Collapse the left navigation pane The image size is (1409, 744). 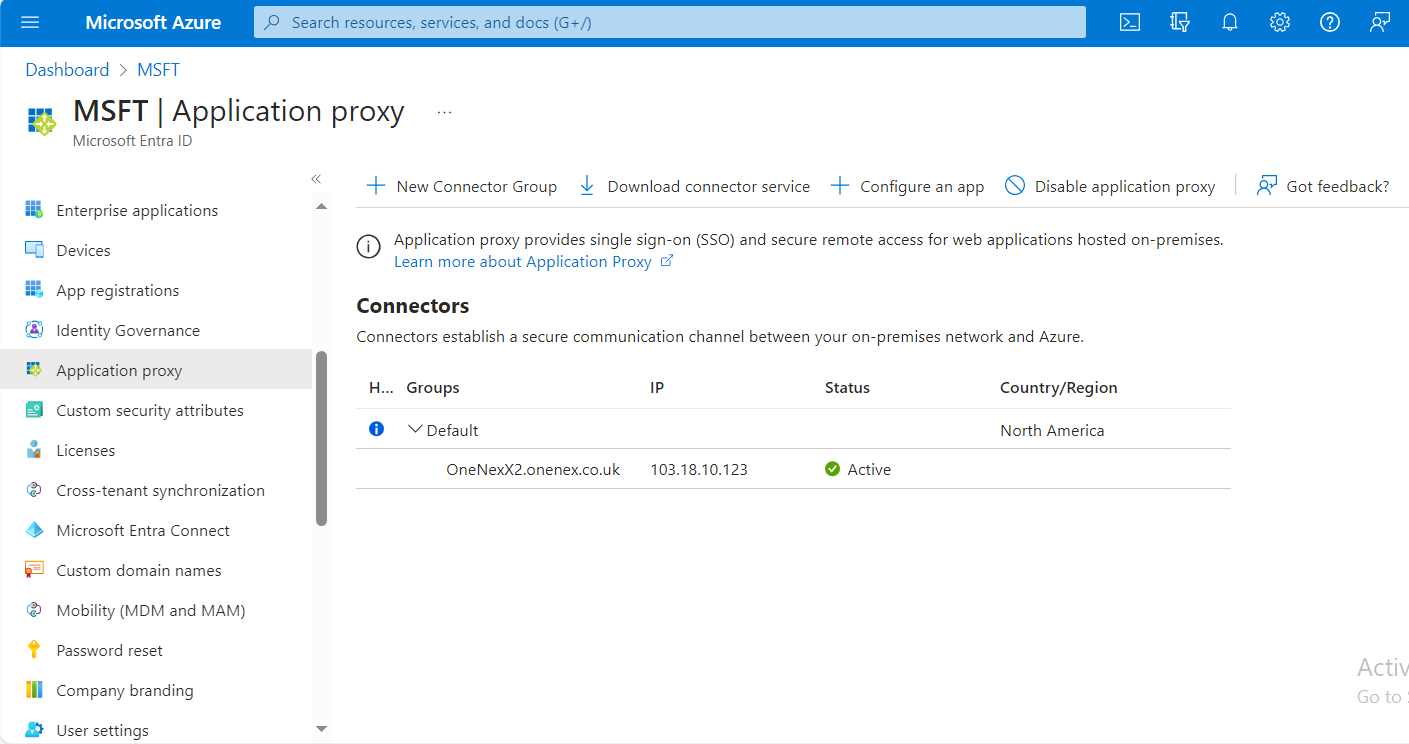coord(316,178)
